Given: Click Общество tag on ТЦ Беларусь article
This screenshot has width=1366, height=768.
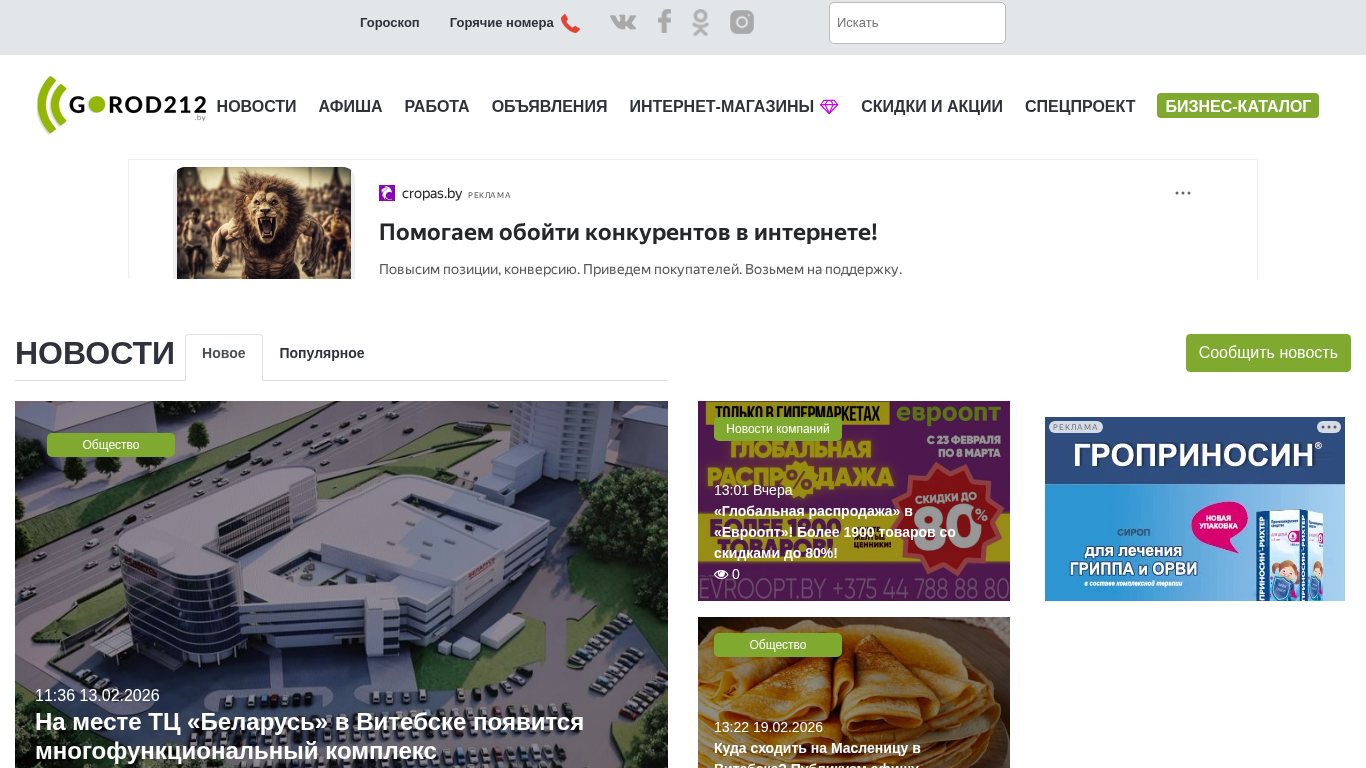Looking at the screenshot, I should (x=111, y=445).
